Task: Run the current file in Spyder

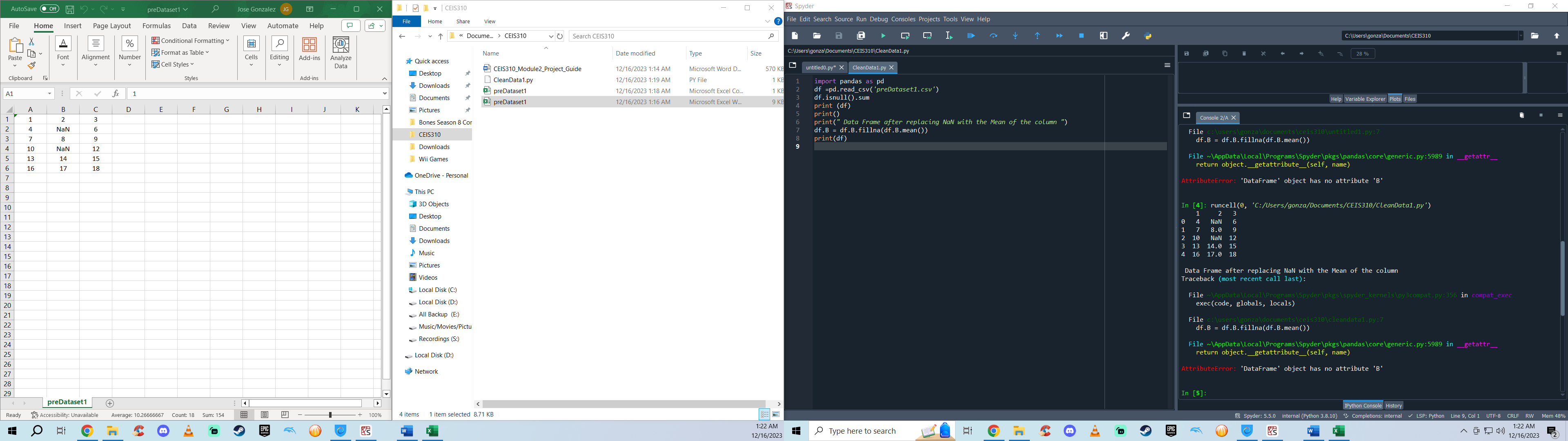Action: tap(883, 36)
